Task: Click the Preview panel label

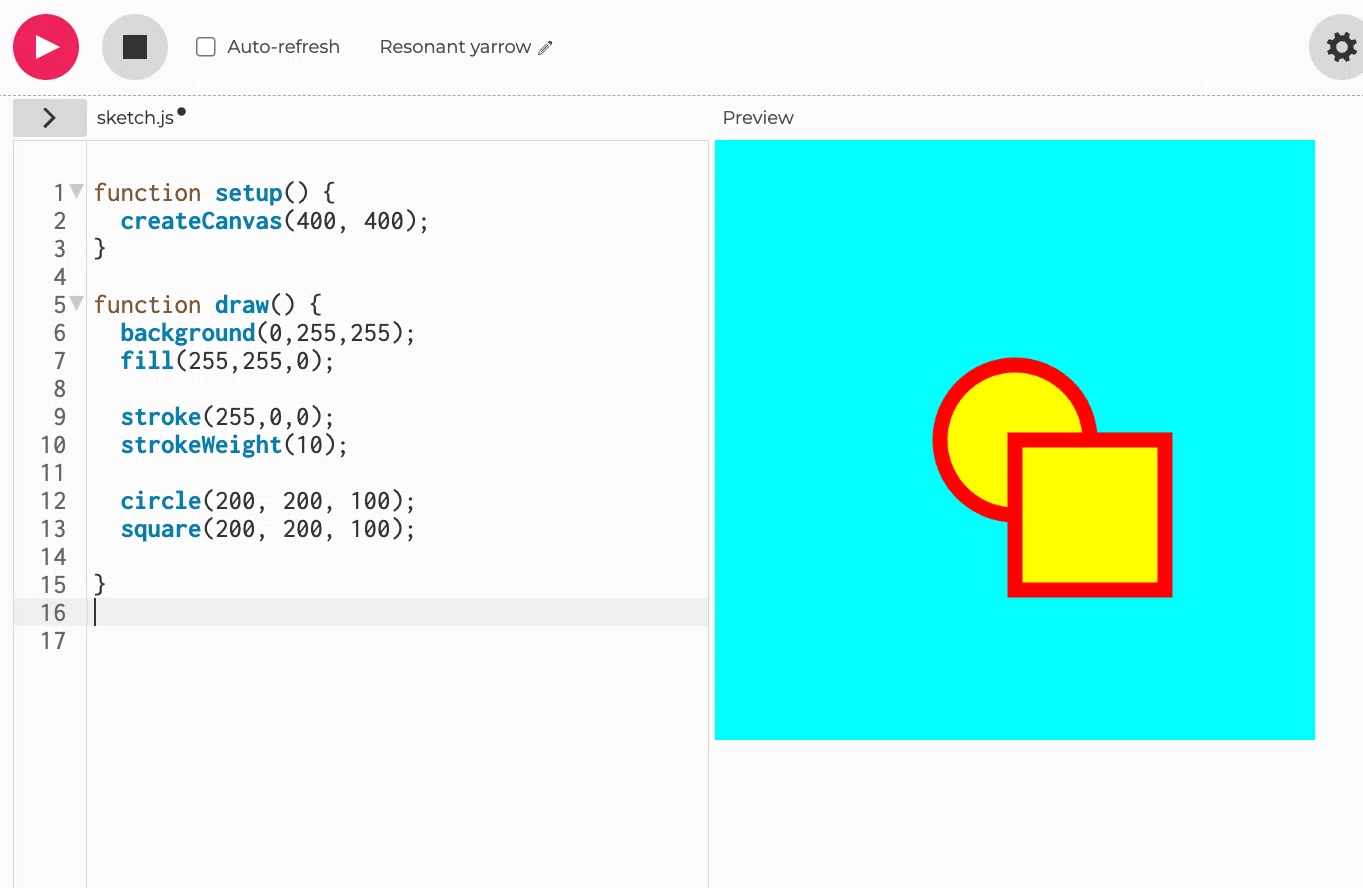Action: 758,118
